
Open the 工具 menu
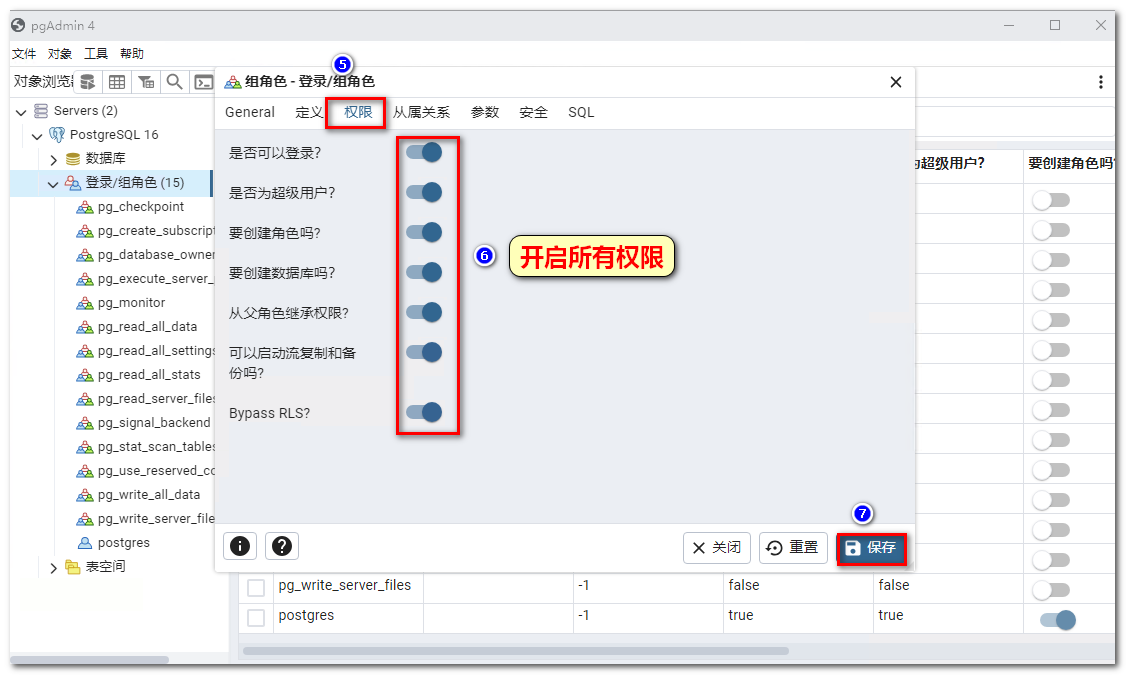coord(96,54)
